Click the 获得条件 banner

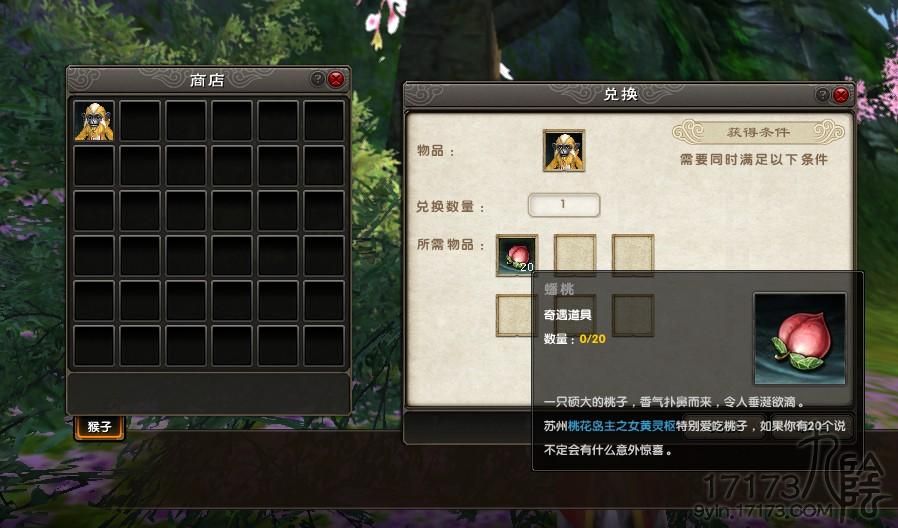758,132
